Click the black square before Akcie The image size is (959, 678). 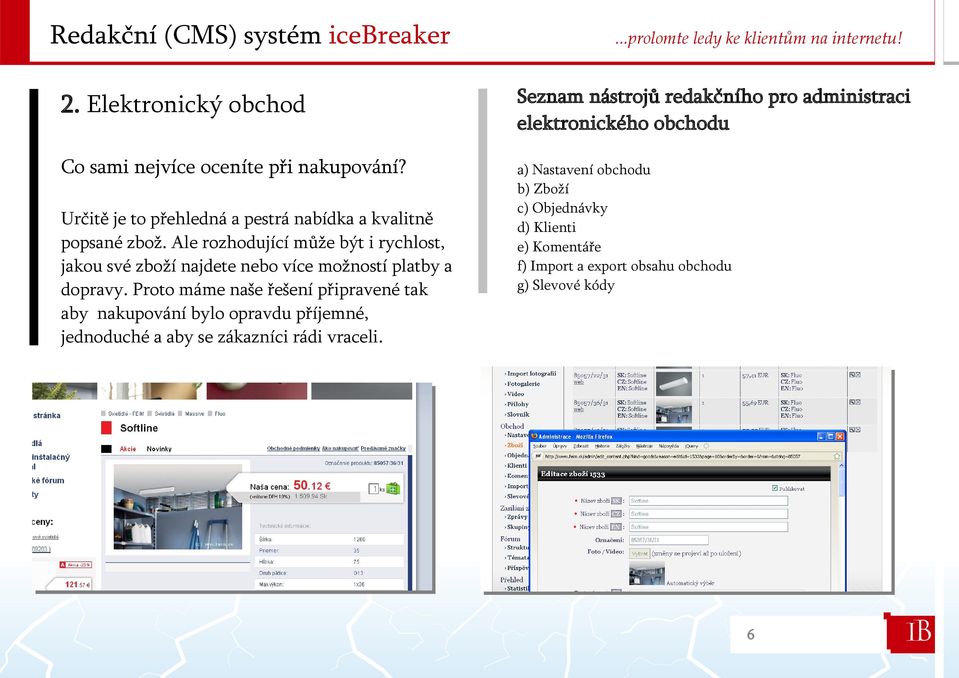pos(106,449)
